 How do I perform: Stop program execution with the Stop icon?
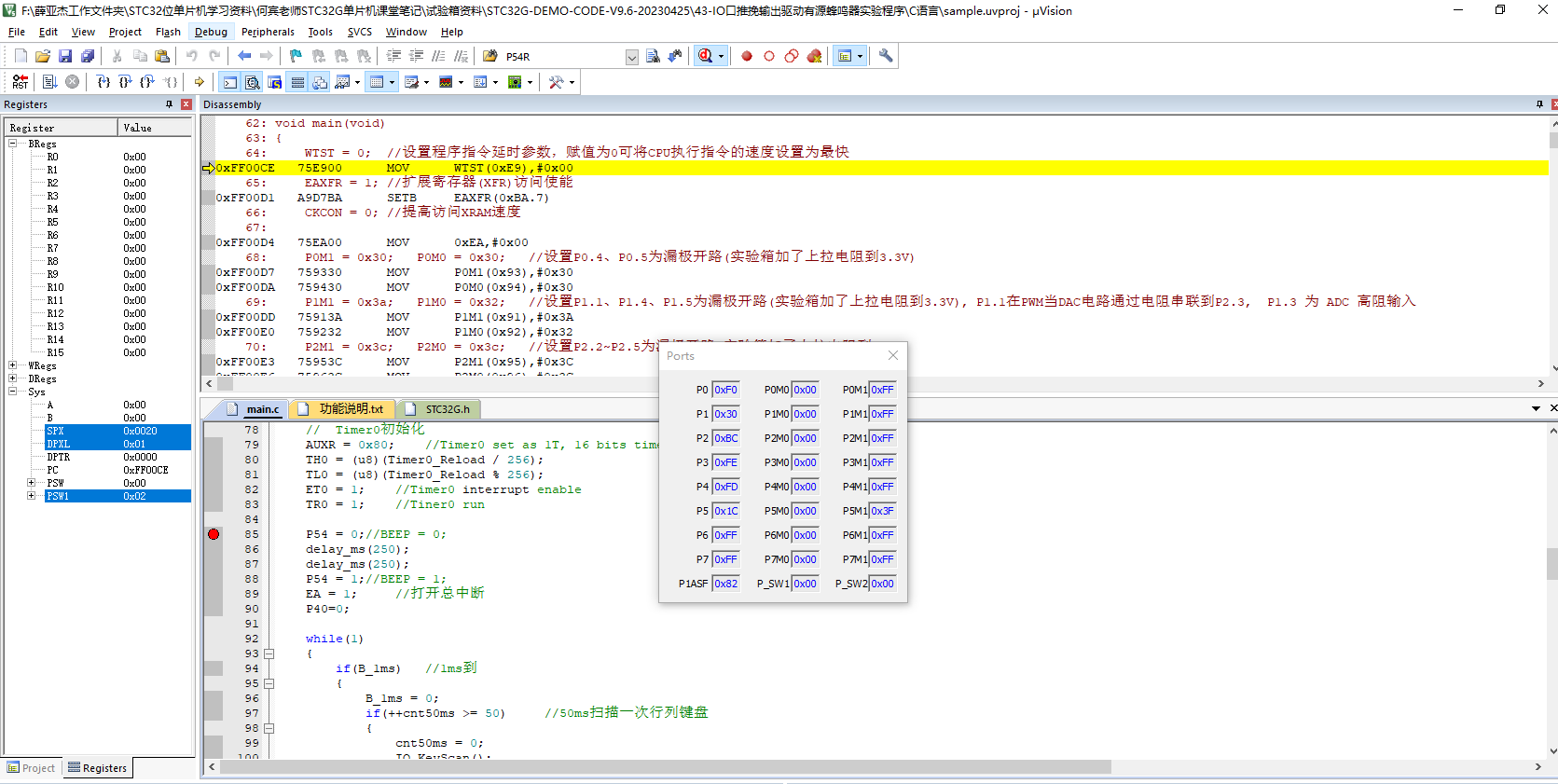point(72,82)
